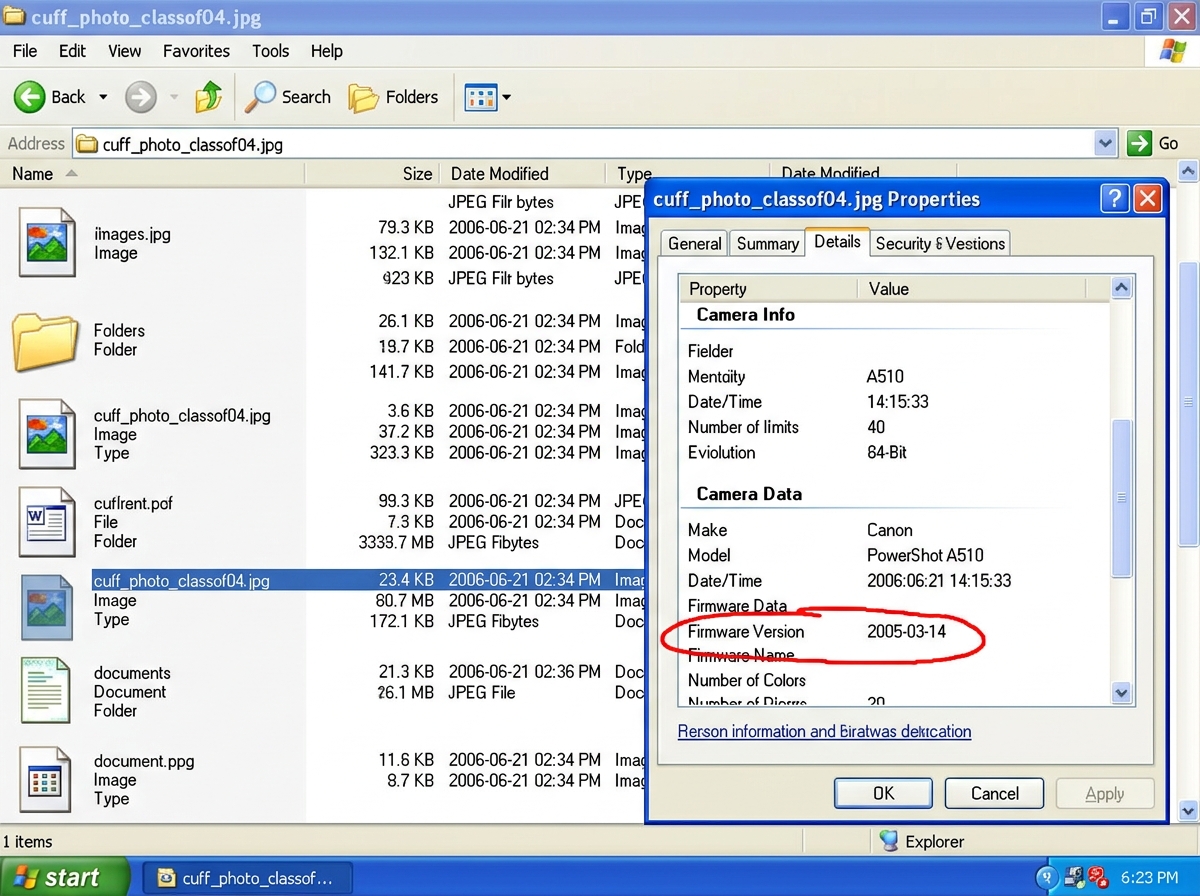Select the Folders folder icon

pyautogui.click(x=45, y=341)
